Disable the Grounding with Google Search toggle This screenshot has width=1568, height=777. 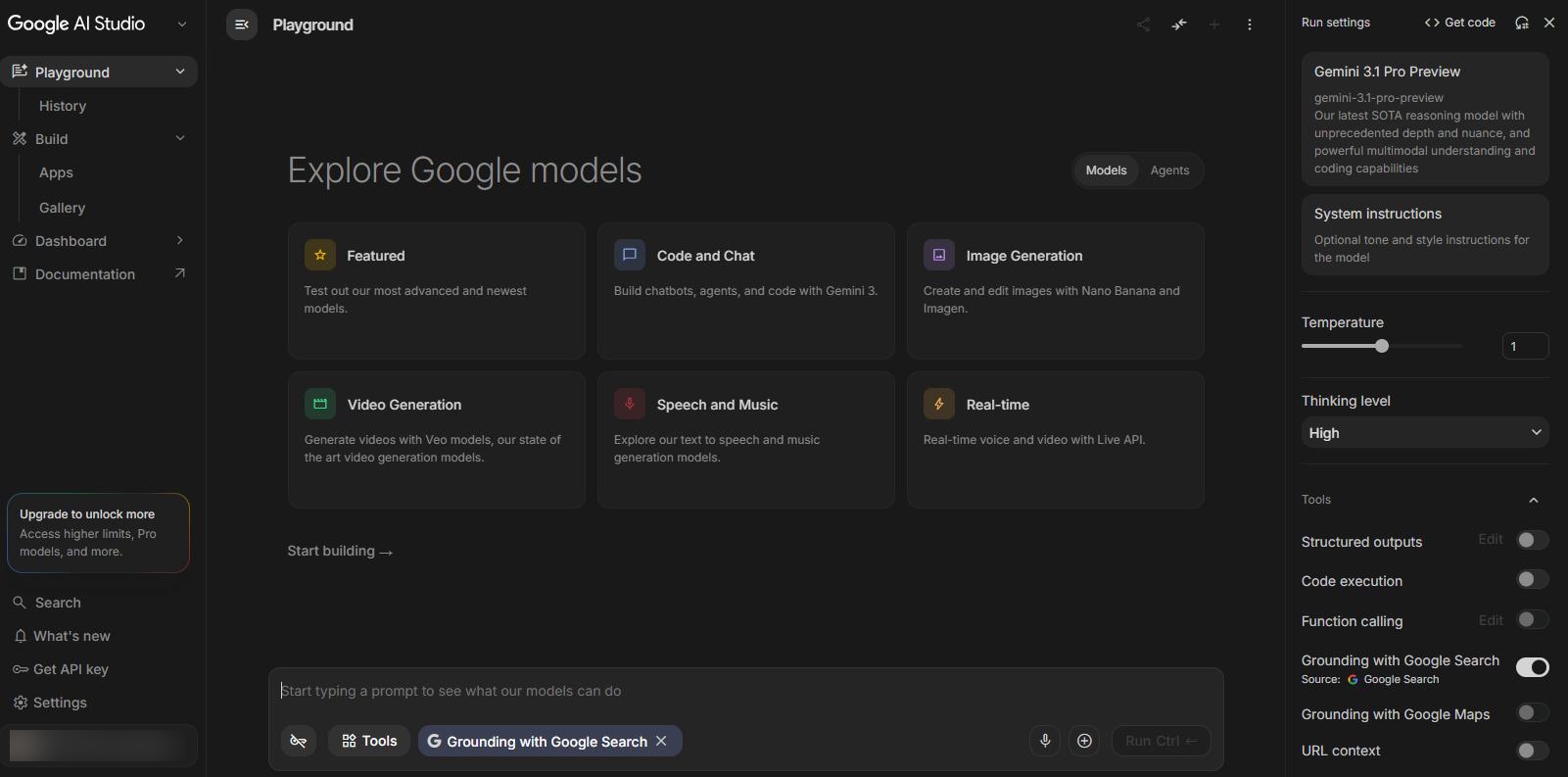coord(1533,667)
